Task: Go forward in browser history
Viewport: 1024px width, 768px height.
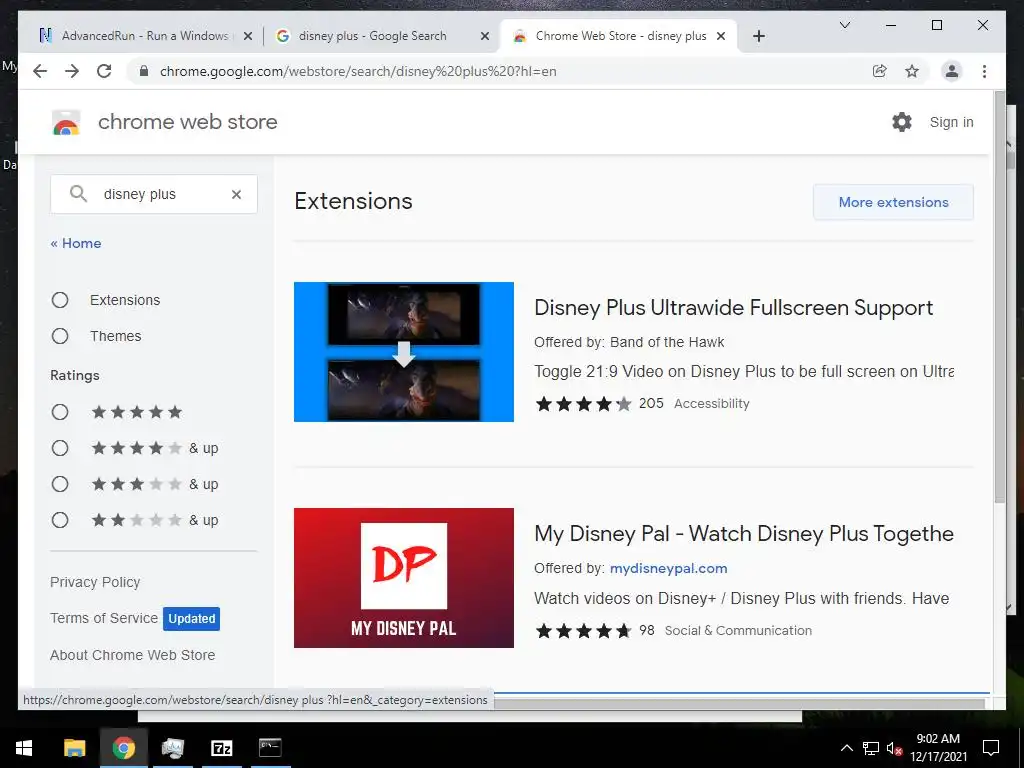Action: tap(72, 71)
